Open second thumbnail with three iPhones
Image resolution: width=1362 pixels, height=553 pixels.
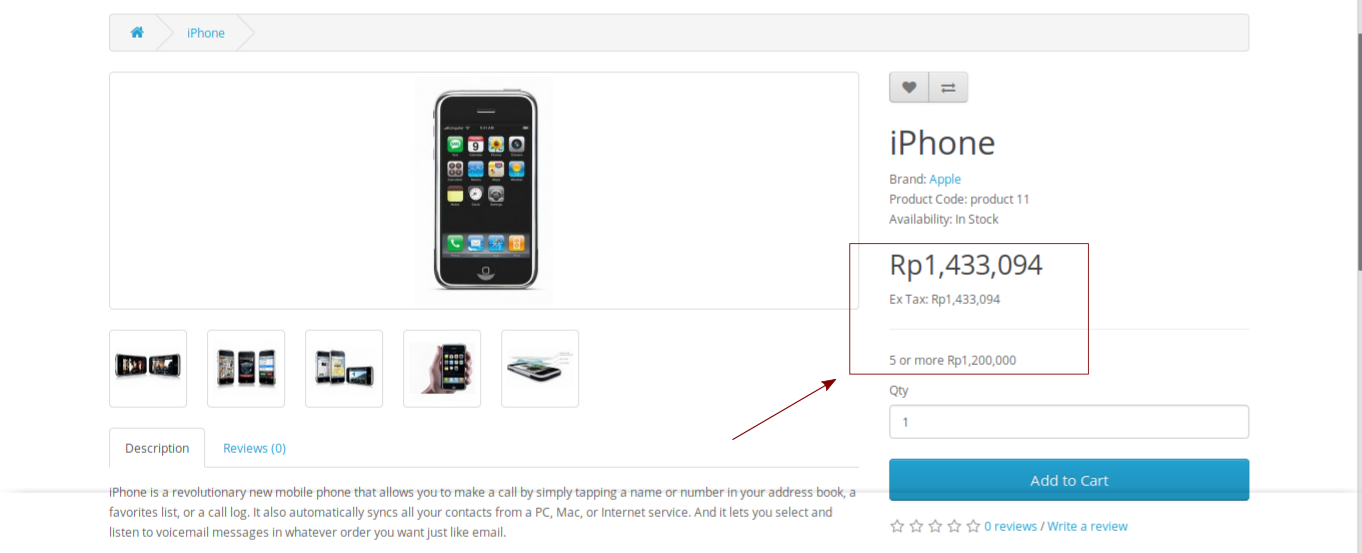point(246,368)
